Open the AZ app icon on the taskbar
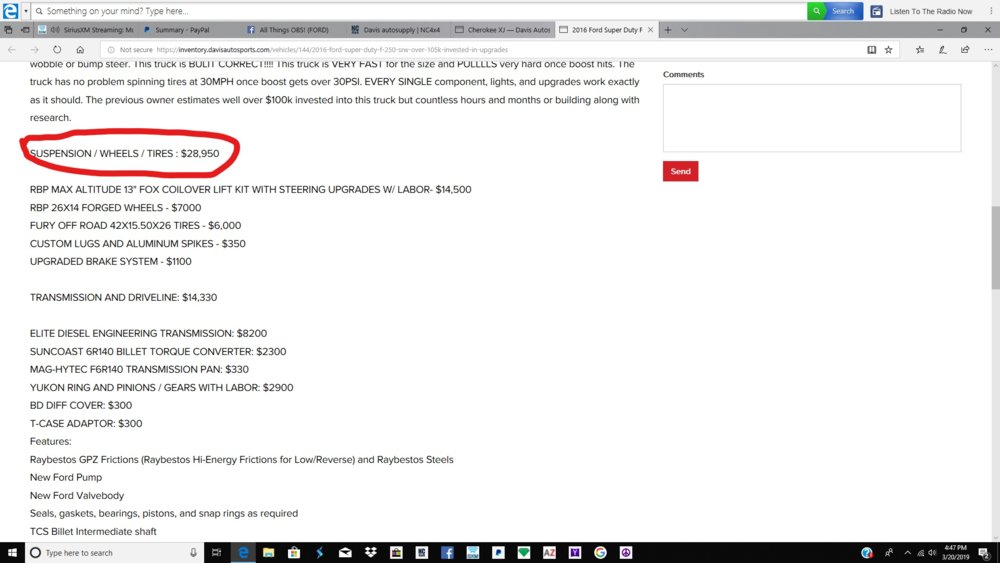 (549, 553)
